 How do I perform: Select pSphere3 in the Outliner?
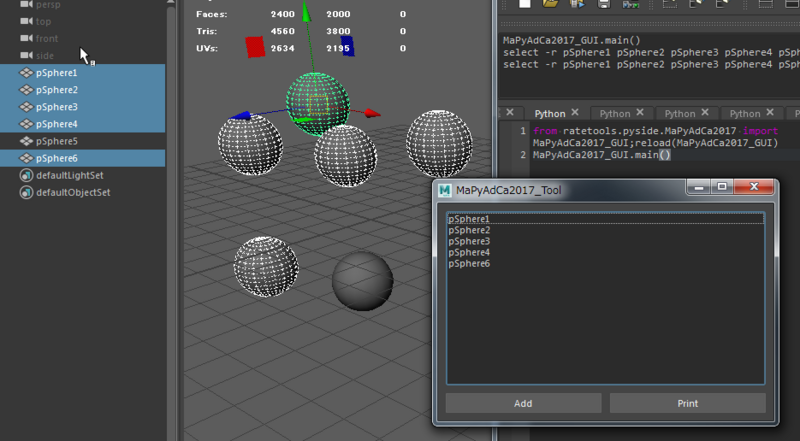(x=83, y=107)
